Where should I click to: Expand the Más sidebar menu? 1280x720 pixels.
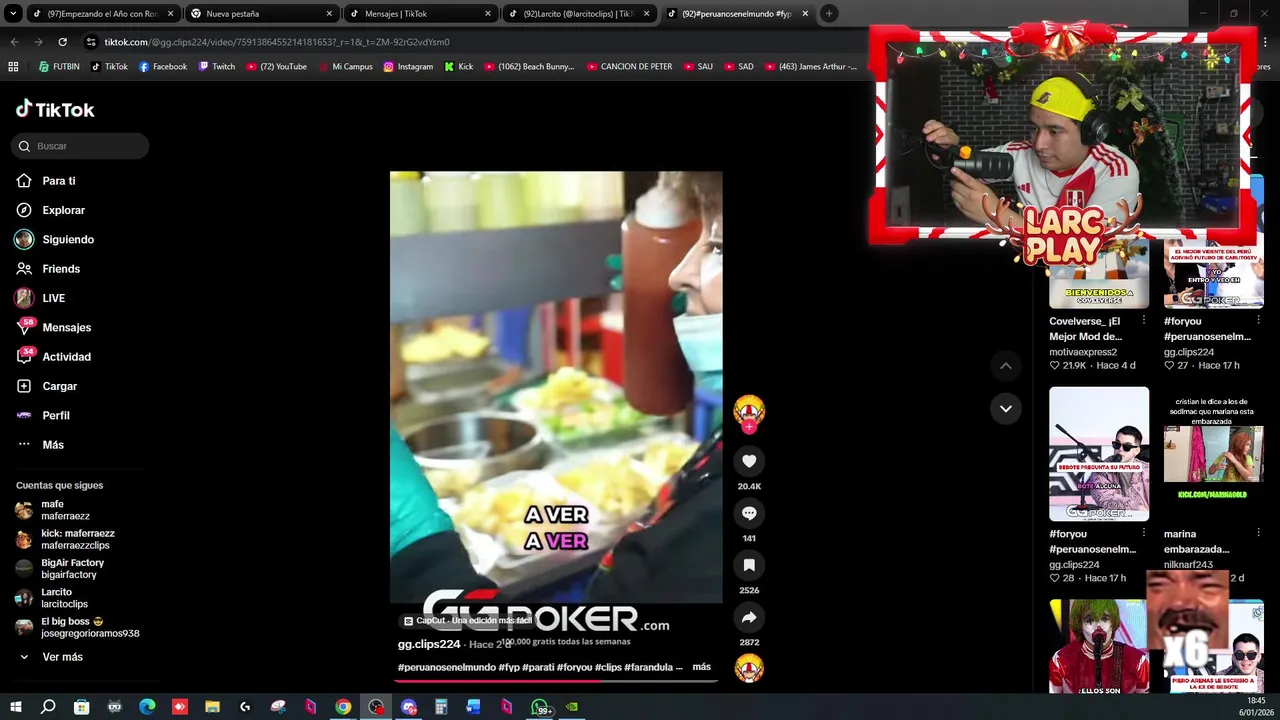tap(40, 445)
